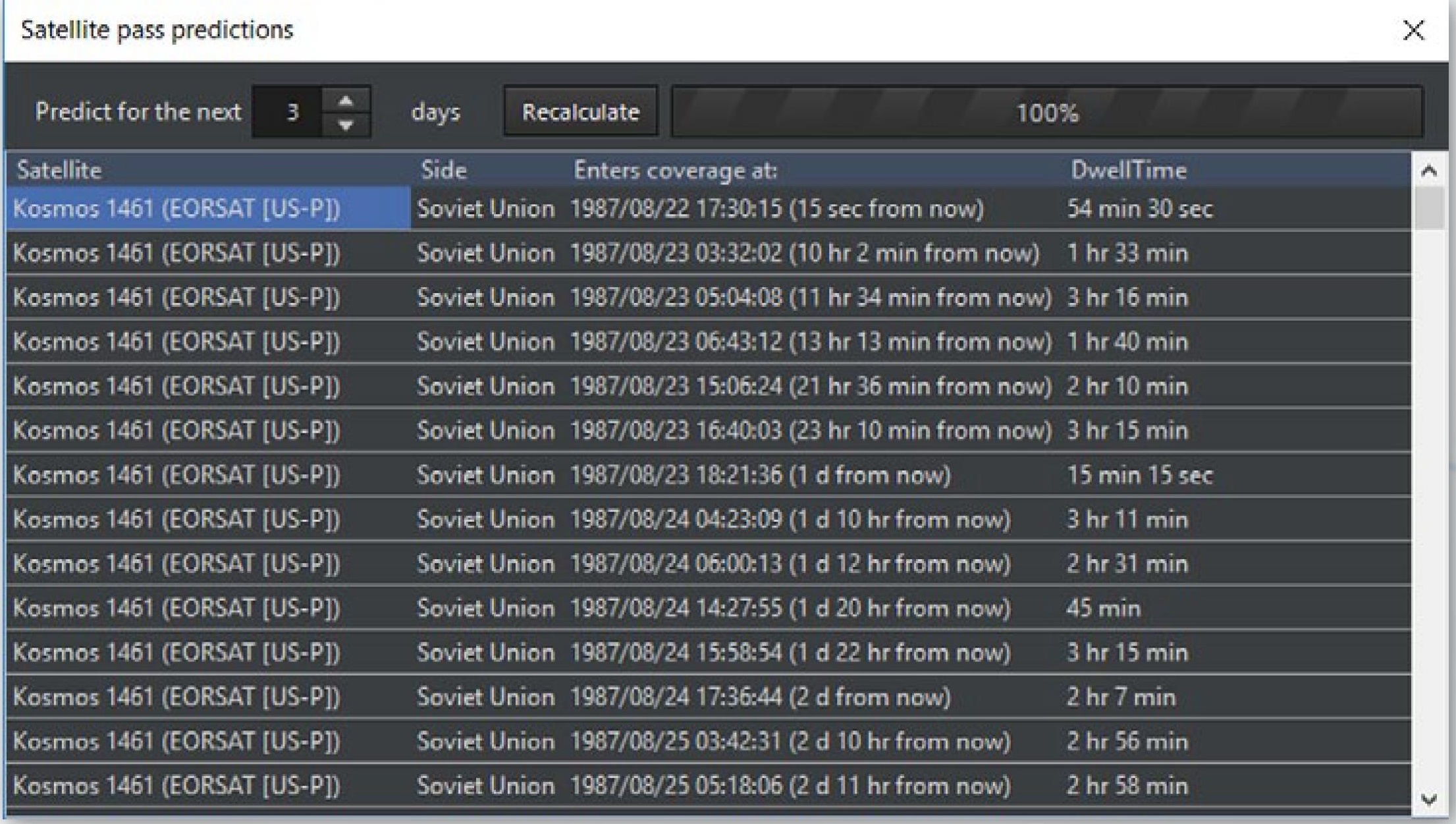The width and height of the screenshot is (1456, 824).
Task: Sort by Enters coverage at column header
Action: coord(675,171)
